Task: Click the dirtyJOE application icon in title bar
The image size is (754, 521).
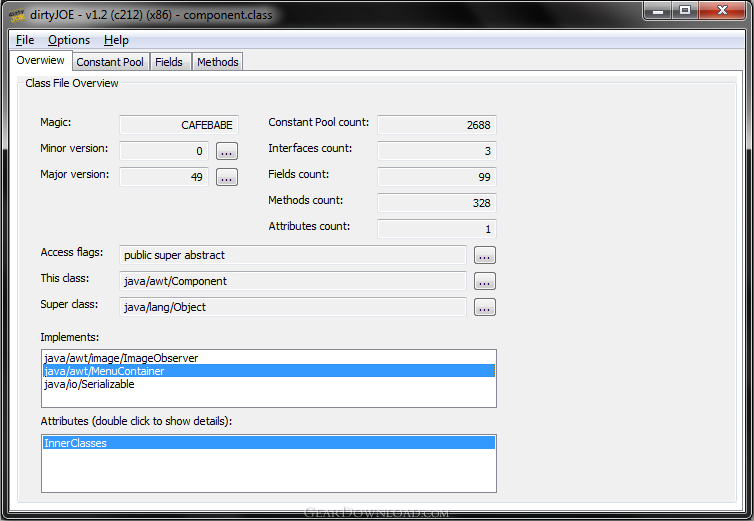Action: tap(17, 15)
